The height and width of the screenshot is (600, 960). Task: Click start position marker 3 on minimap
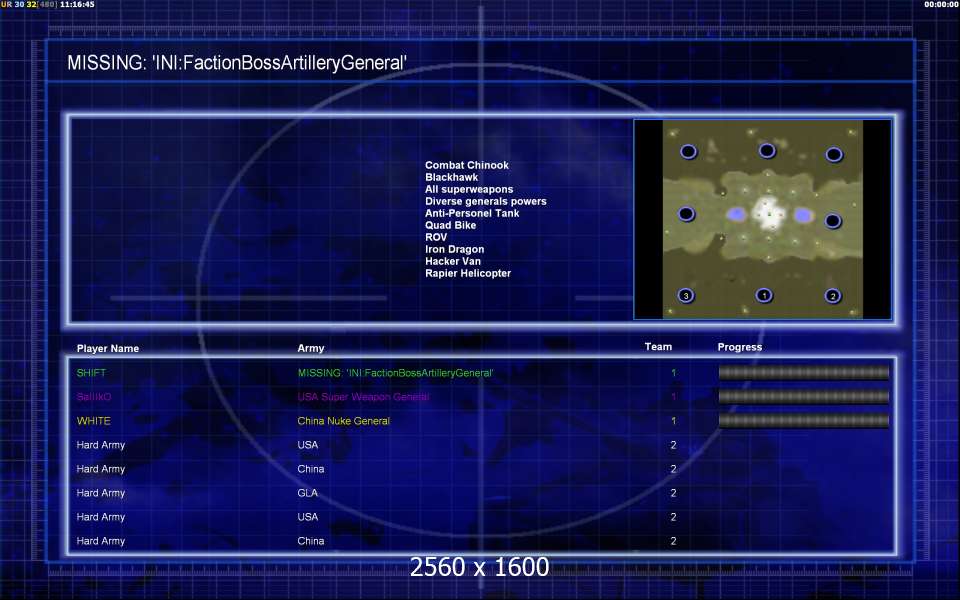coord(686,296)
